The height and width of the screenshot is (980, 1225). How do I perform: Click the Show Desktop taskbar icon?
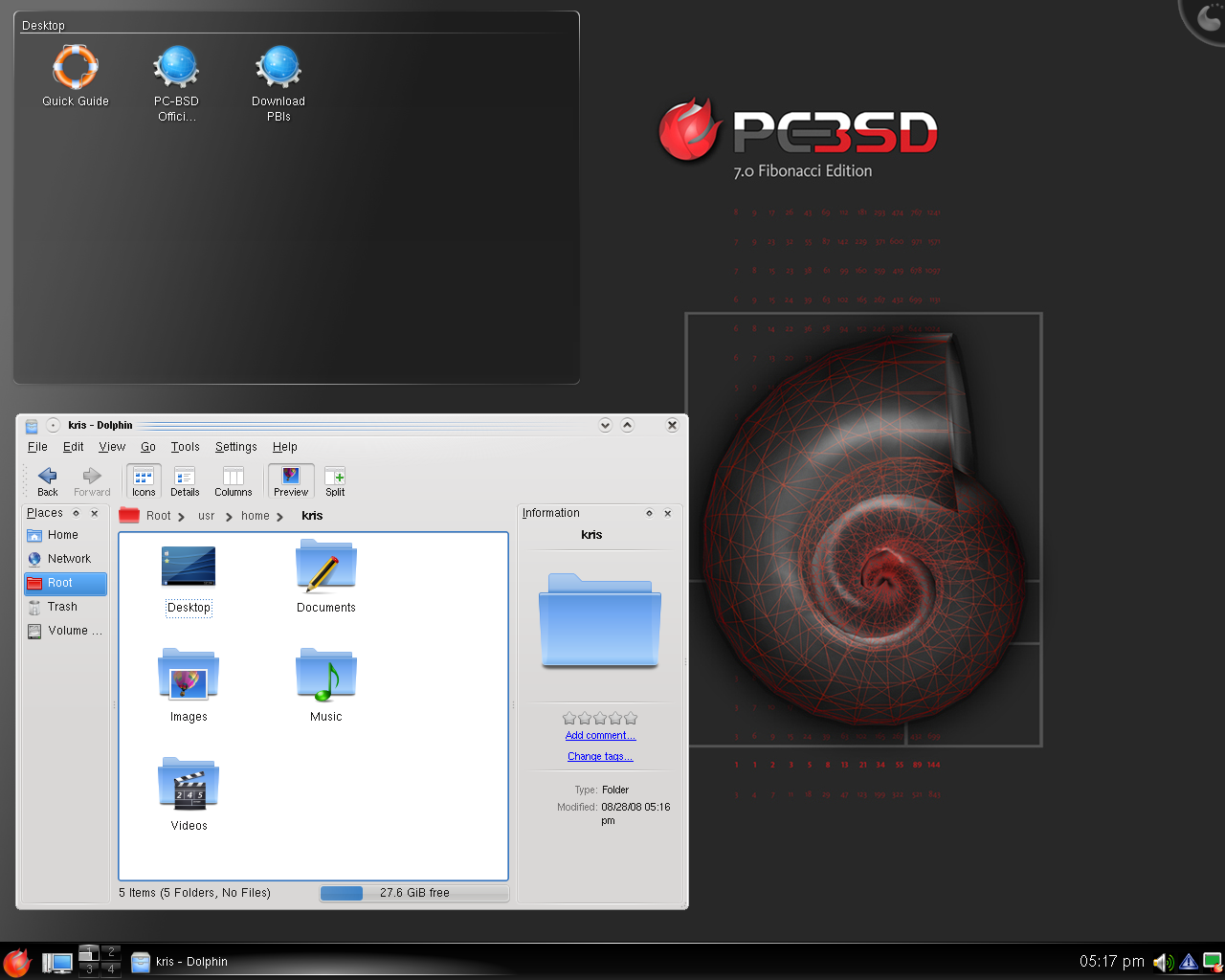coord(57,963)
